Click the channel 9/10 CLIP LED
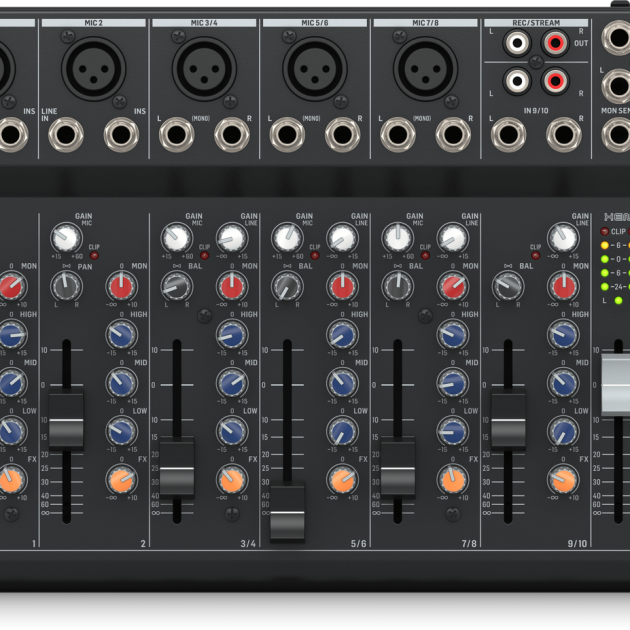630x630 pixels. click(x=536, y=255)
